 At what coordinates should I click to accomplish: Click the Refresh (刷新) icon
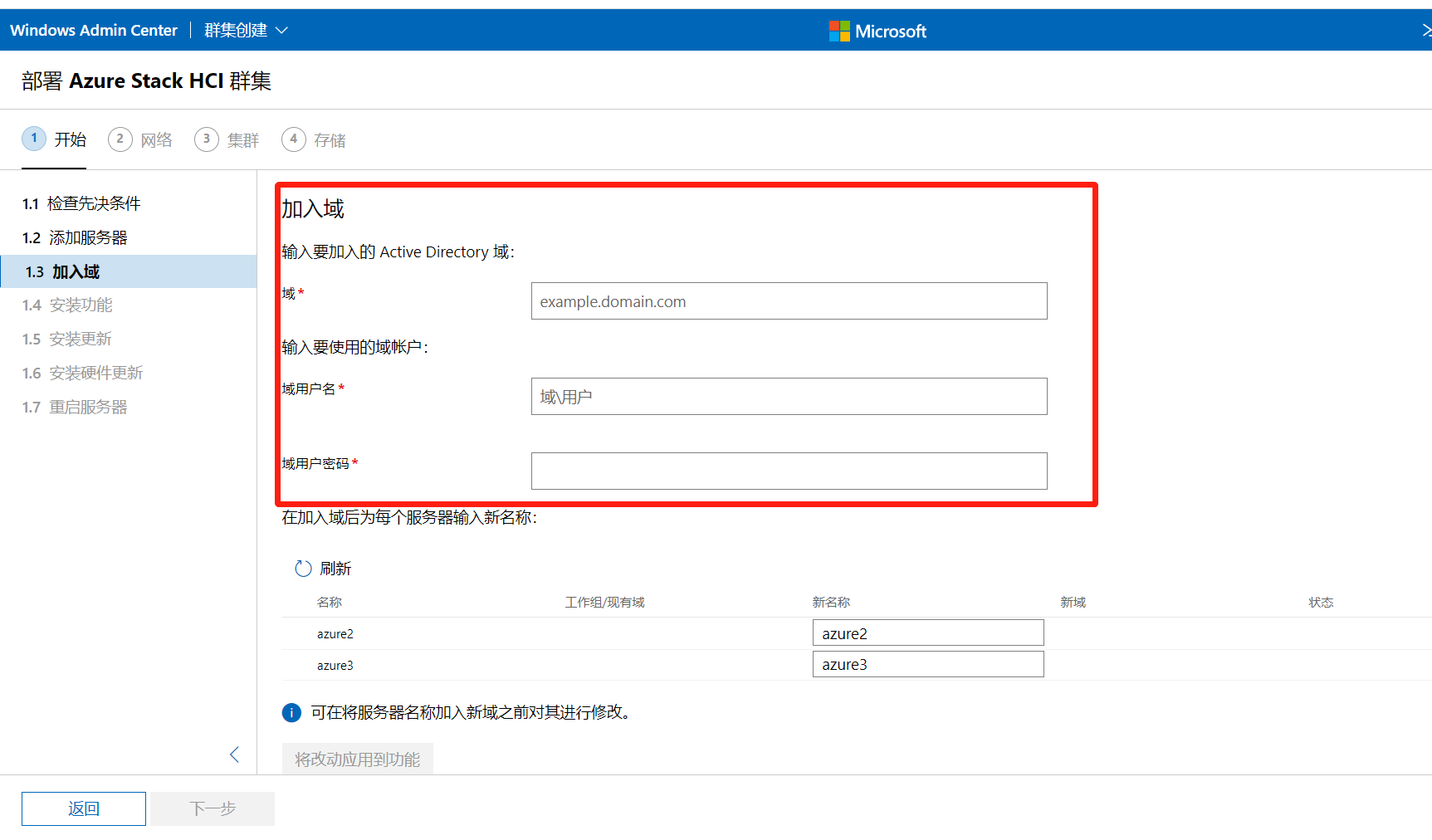click(302, 568)
